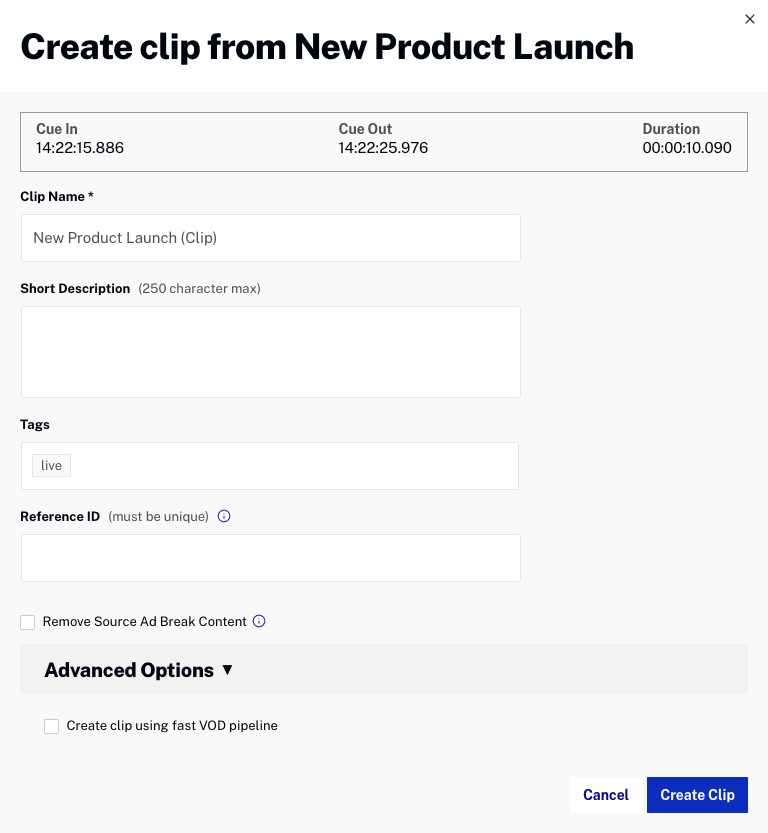Screen dimensions: 768x833
Task: Enable Remove Source Ad Break Content checkbox
Action: tap(28, 623)
